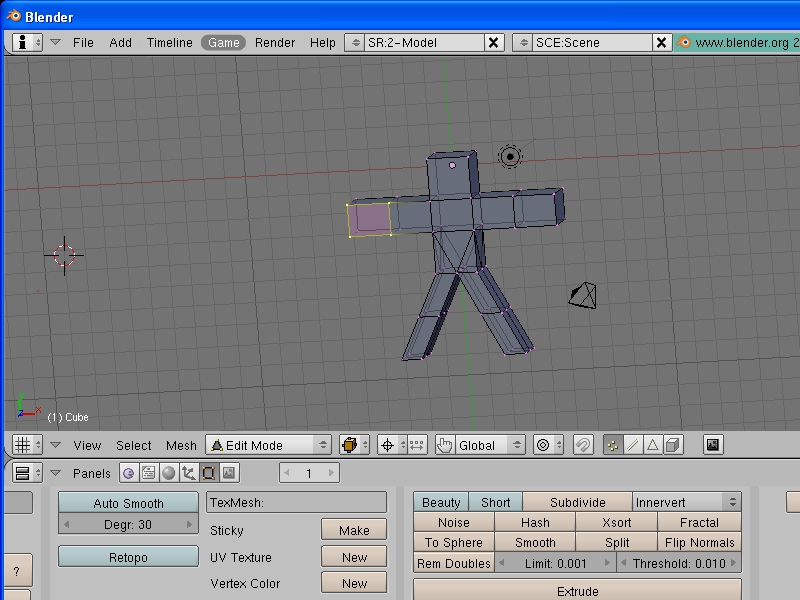Open the pivot point selector icon
The width and height of the screenshot is (800, 600).
pos(392,445)
